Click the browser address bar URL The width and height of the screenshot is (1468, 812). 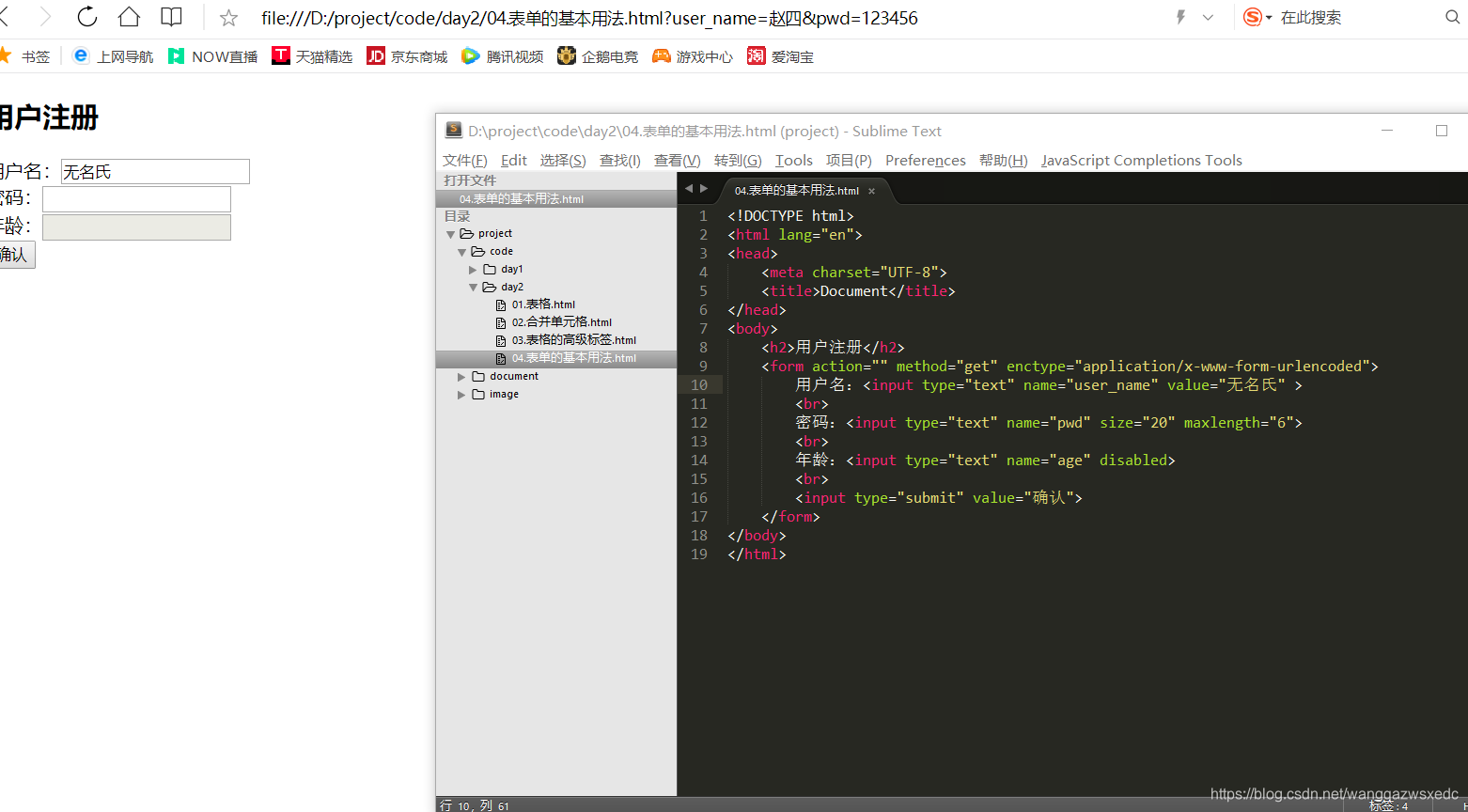589,18
